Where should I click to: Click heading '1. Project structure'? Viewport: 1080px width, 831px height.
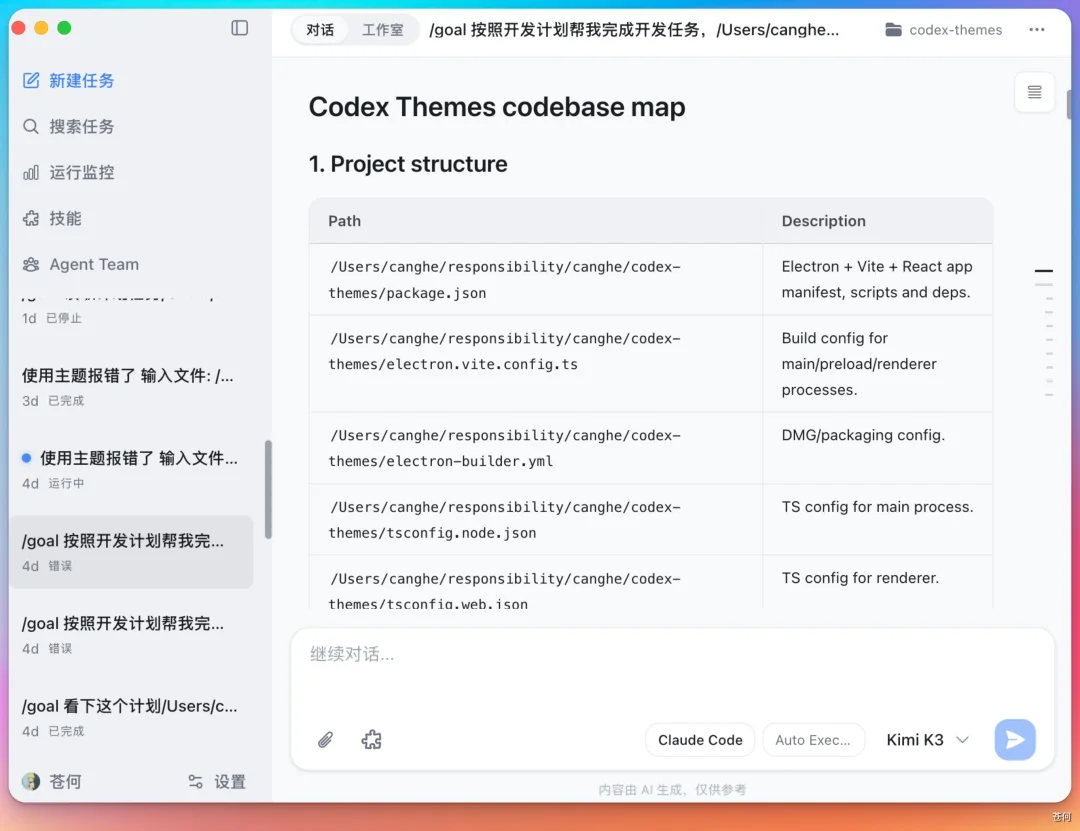(408, 164)
